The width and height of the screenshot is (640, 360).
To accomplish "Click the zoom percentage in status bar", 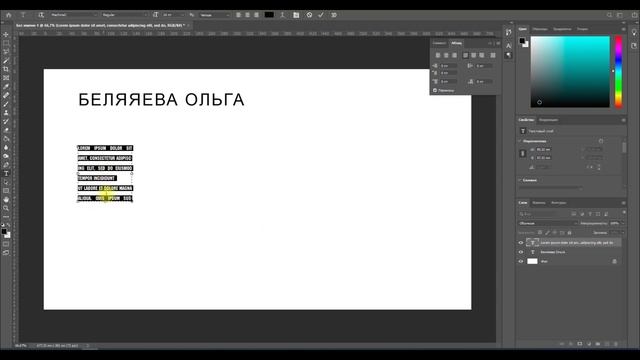I will click(21, 346).
